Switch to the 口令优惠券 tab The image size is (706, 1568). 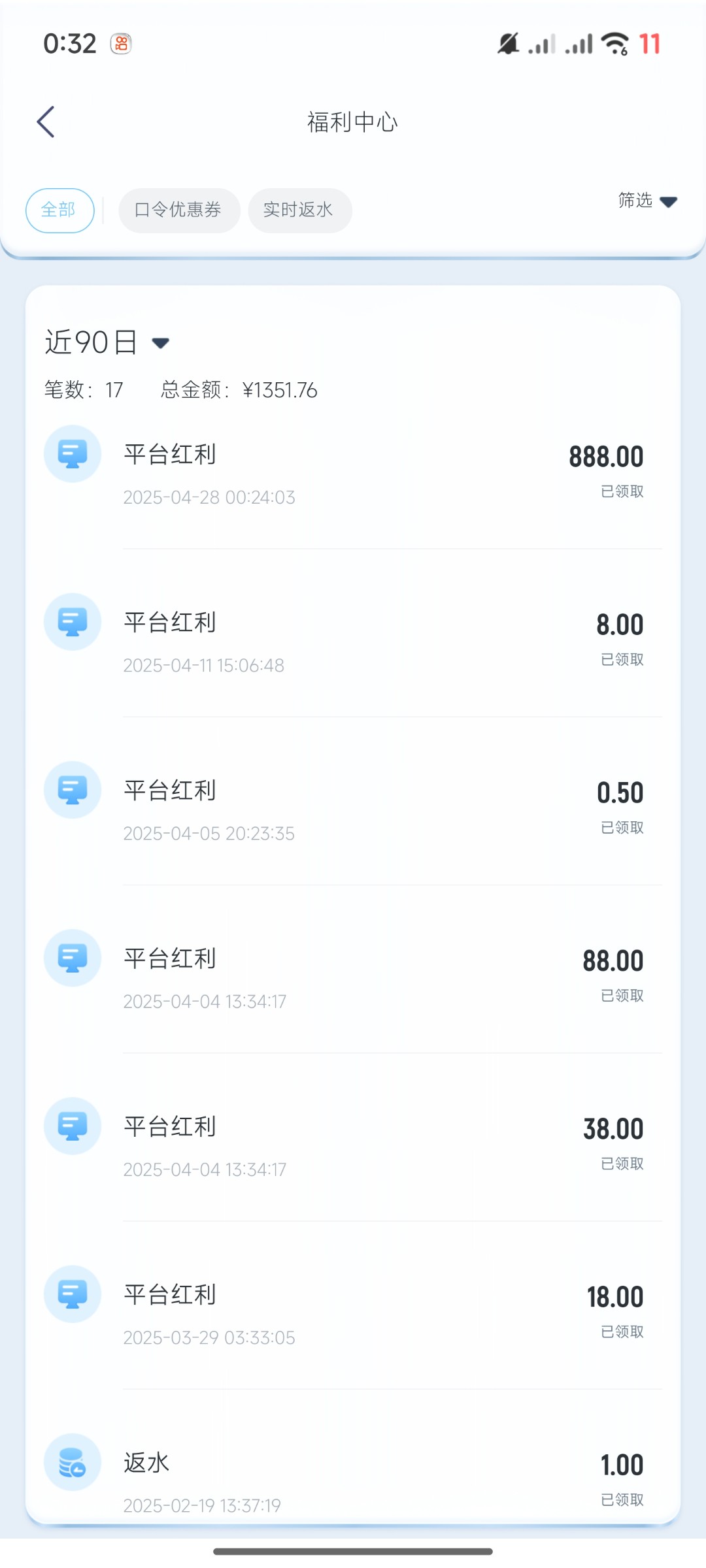(x=178, y=210)
